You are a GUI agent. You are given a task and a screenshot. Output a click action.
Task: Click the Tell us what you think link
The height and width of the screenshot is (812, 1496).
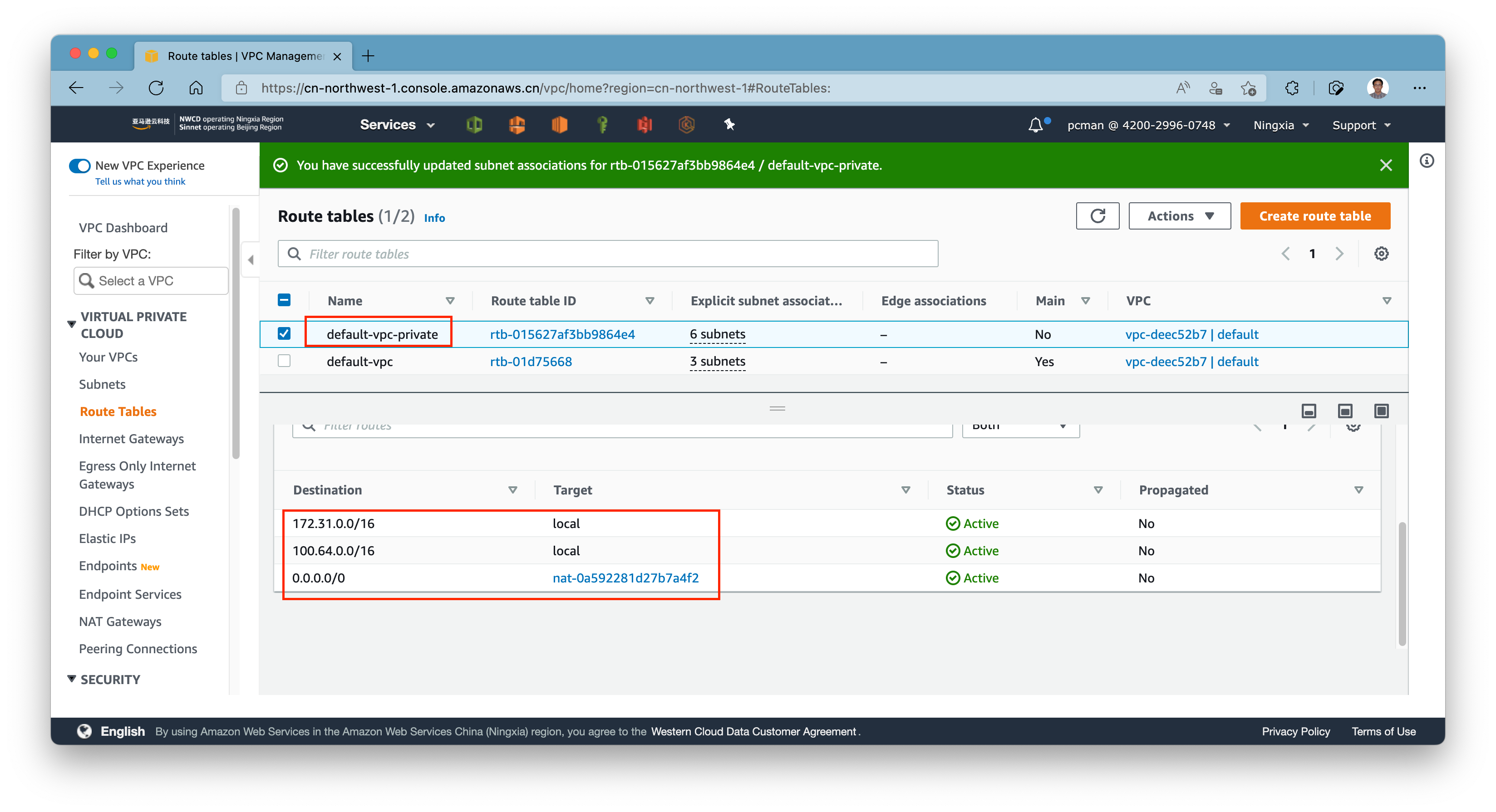(140, 181)
